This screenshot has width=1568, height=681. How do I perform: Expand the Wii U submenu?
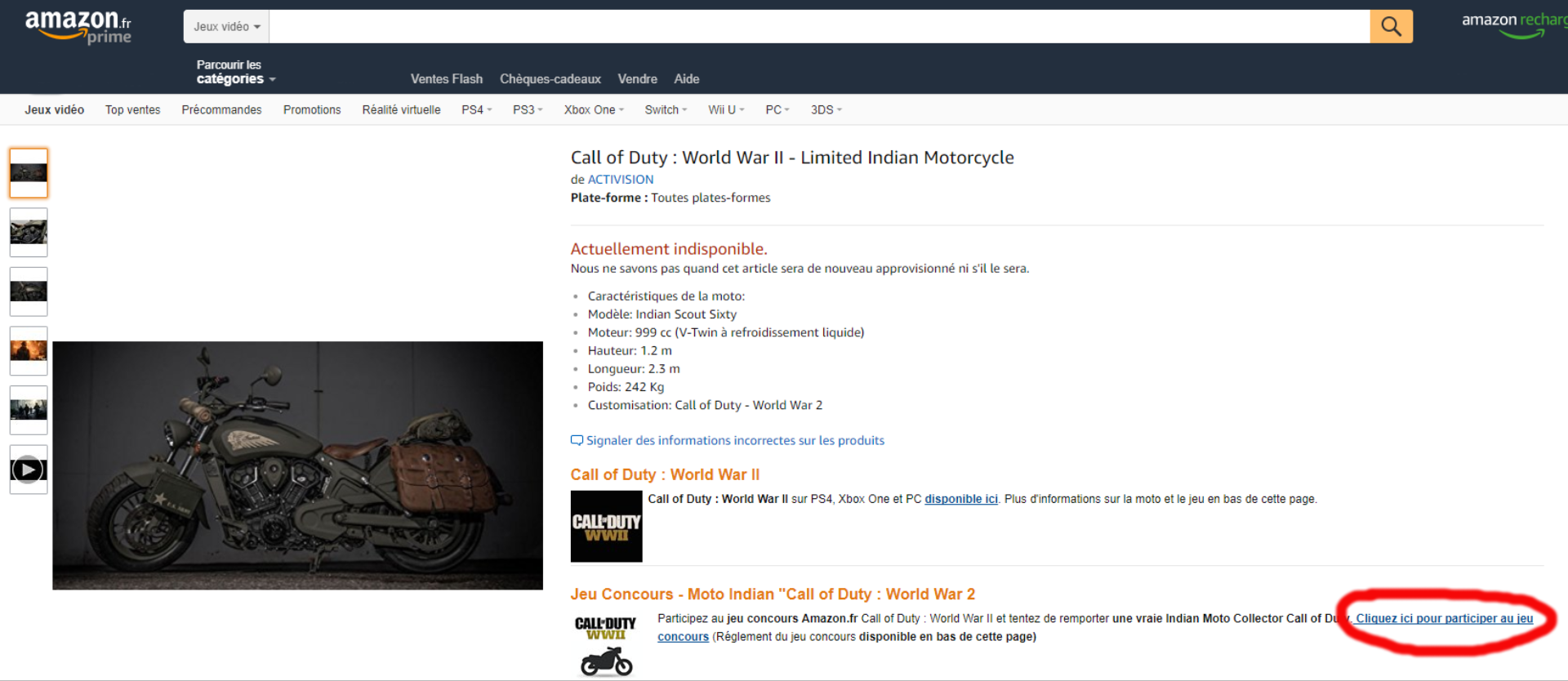point(726,109)
